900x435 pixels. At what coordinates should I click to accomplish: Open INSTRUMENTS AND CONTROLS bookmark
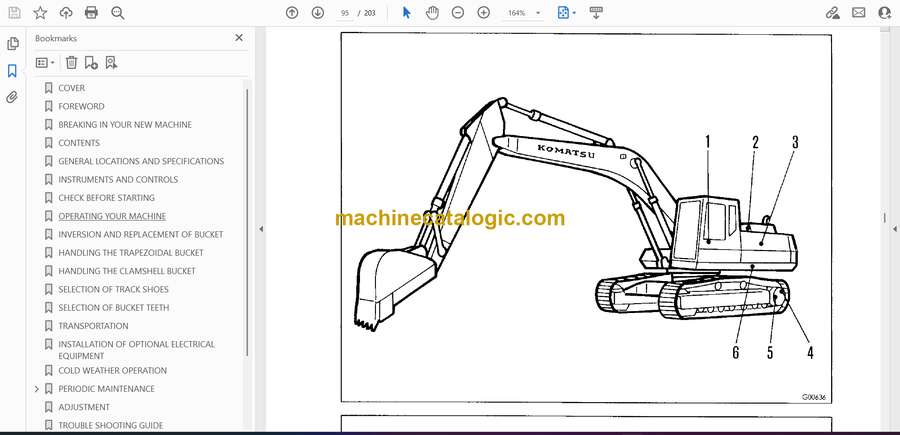[118, 180]
